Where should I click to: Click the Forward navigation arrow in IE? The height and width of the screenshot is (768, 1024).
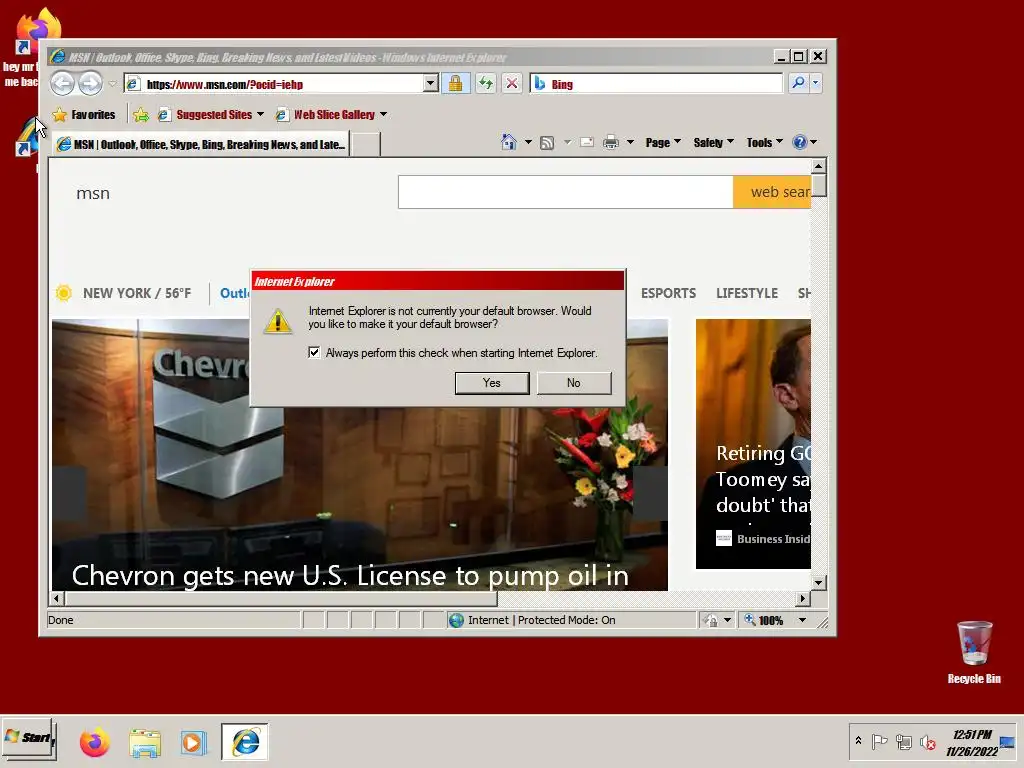point(91,84)
